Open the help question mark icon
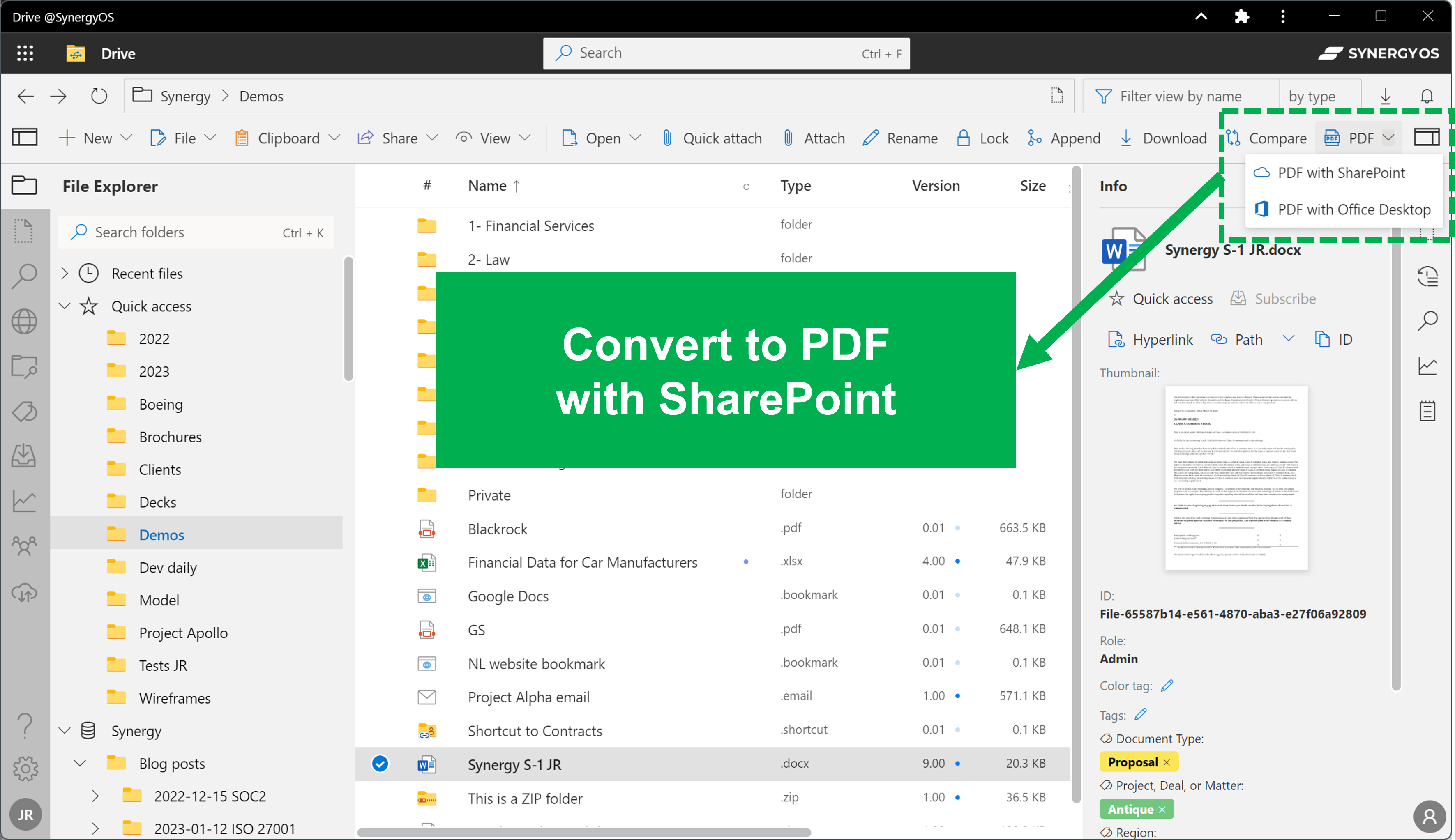 coord(24,725)
